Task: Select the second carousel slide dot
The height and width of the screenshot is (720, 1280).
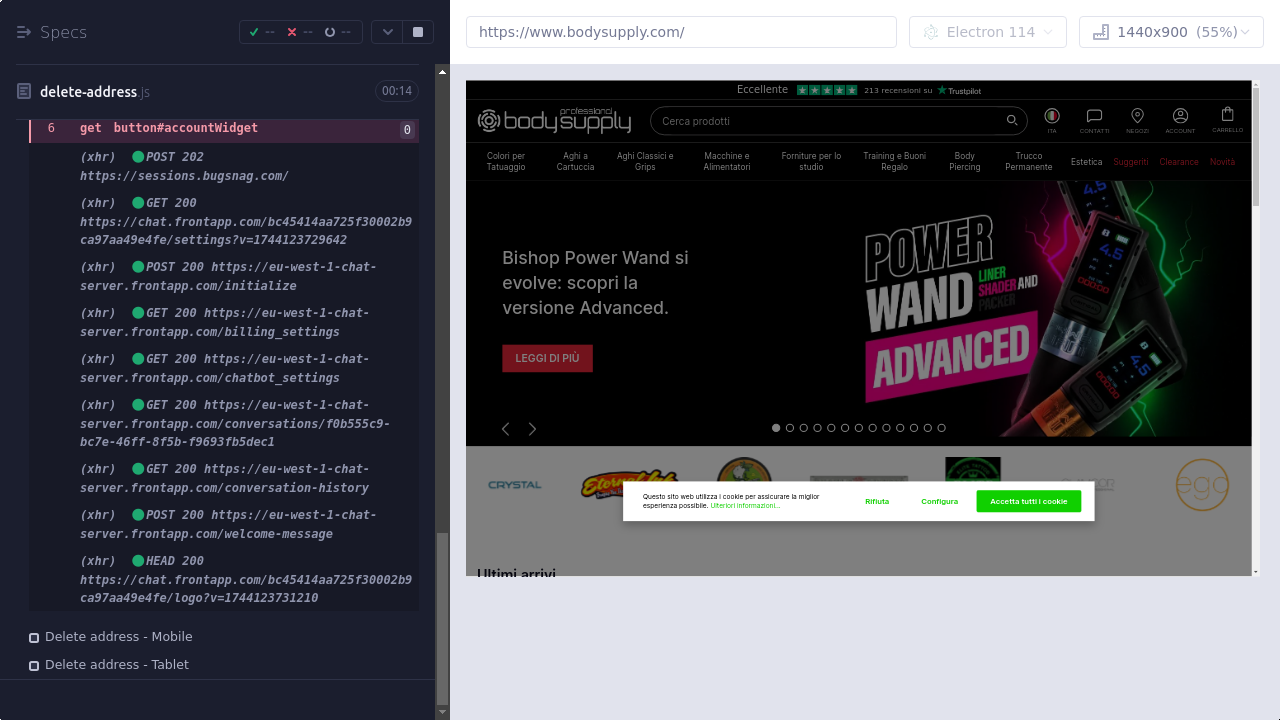Action: 790,428
